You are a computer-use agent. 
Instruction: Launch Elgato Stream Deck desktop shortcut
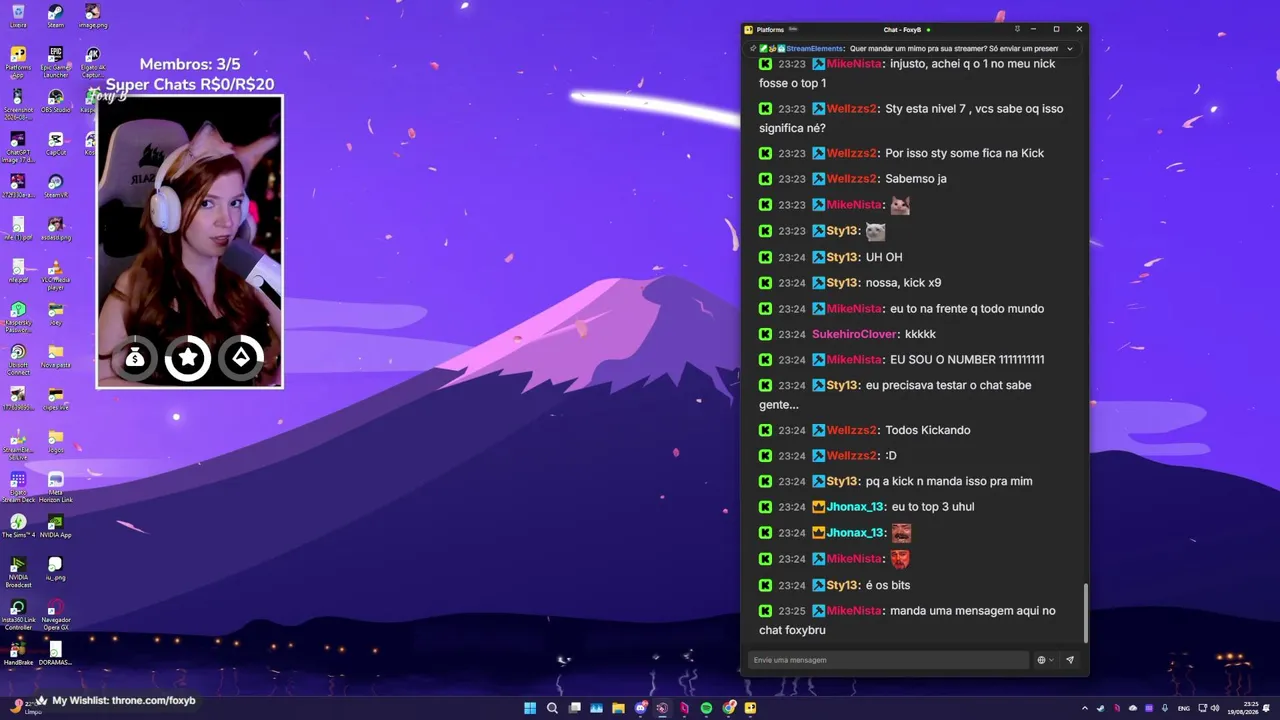[x=18, y=487]
